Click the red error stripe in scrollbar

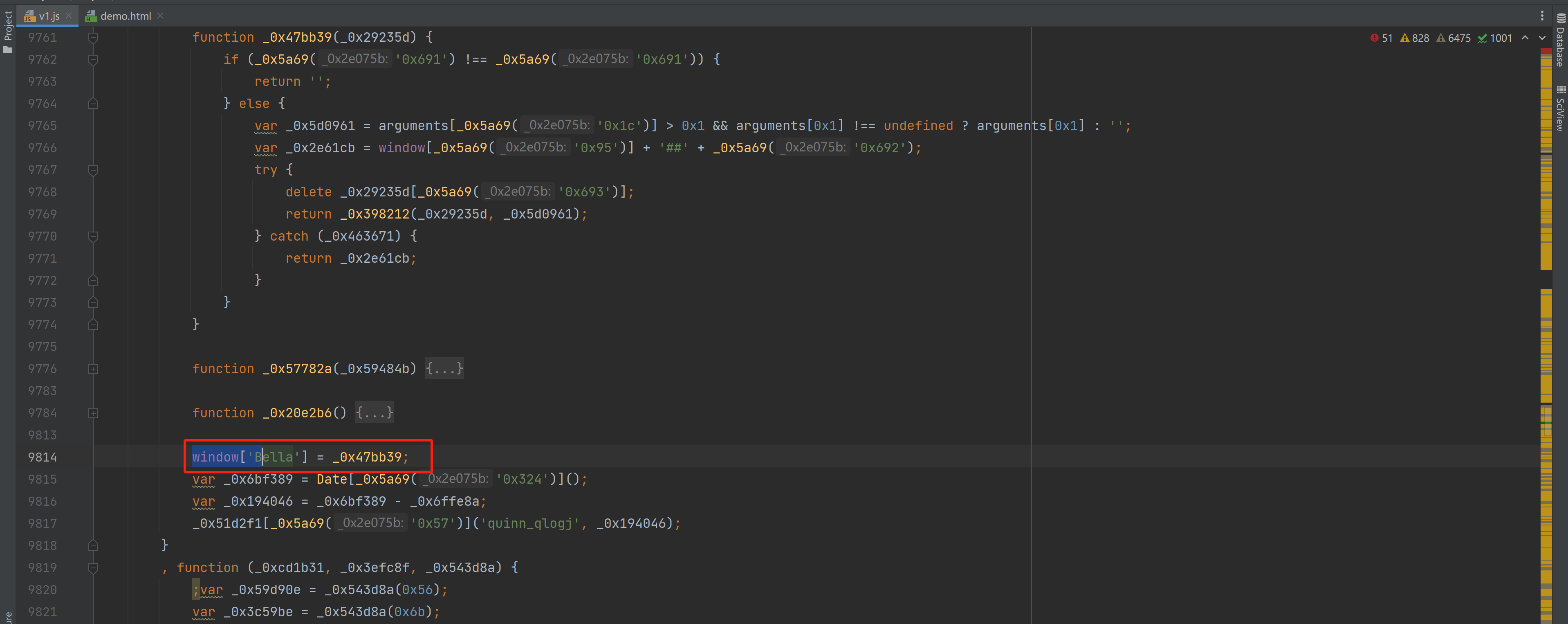tap(1546, 52)
